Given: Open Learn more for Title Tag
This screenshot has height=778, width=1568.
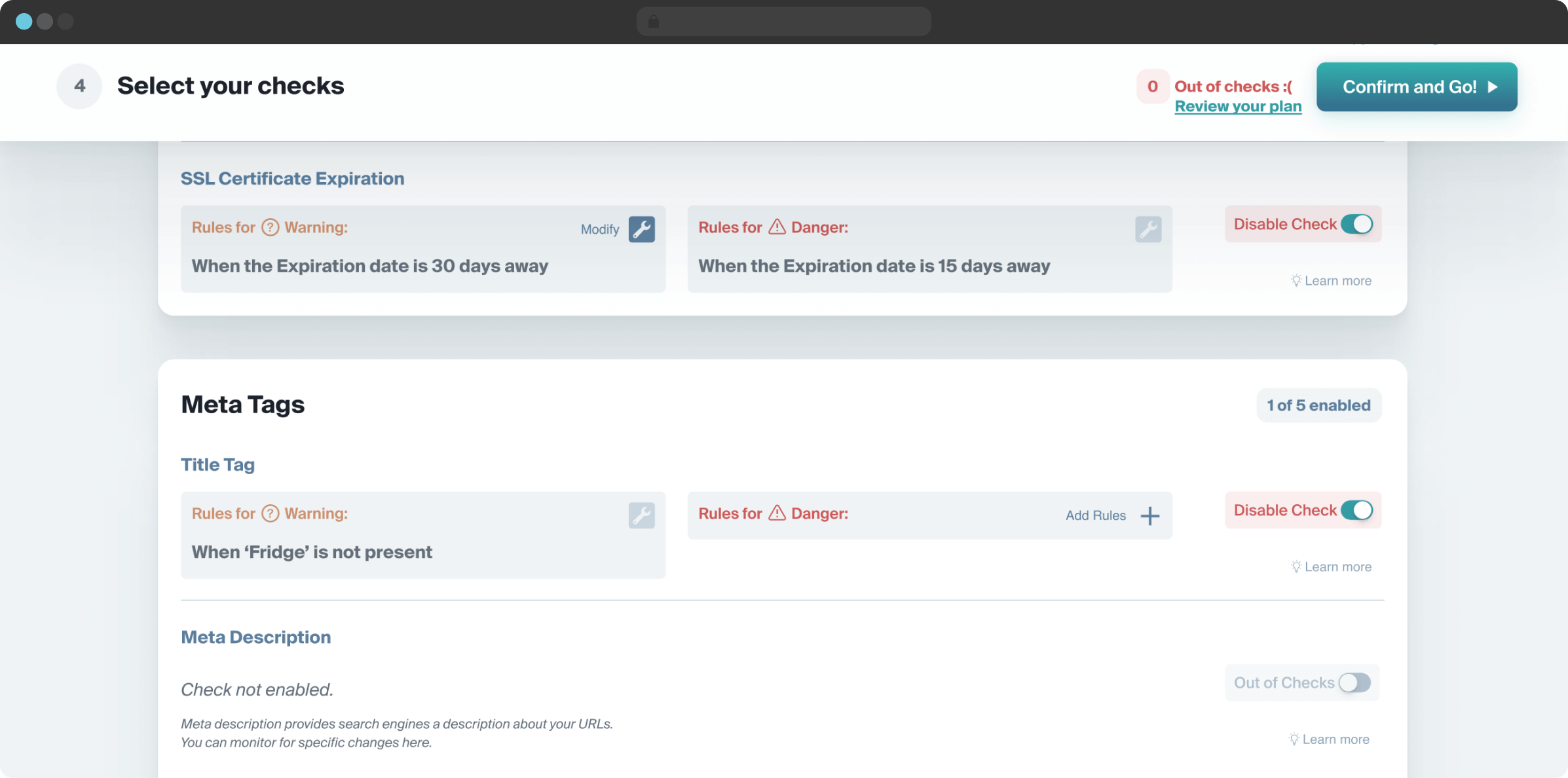Looking at the screenshot, I should click(1337, 566).
